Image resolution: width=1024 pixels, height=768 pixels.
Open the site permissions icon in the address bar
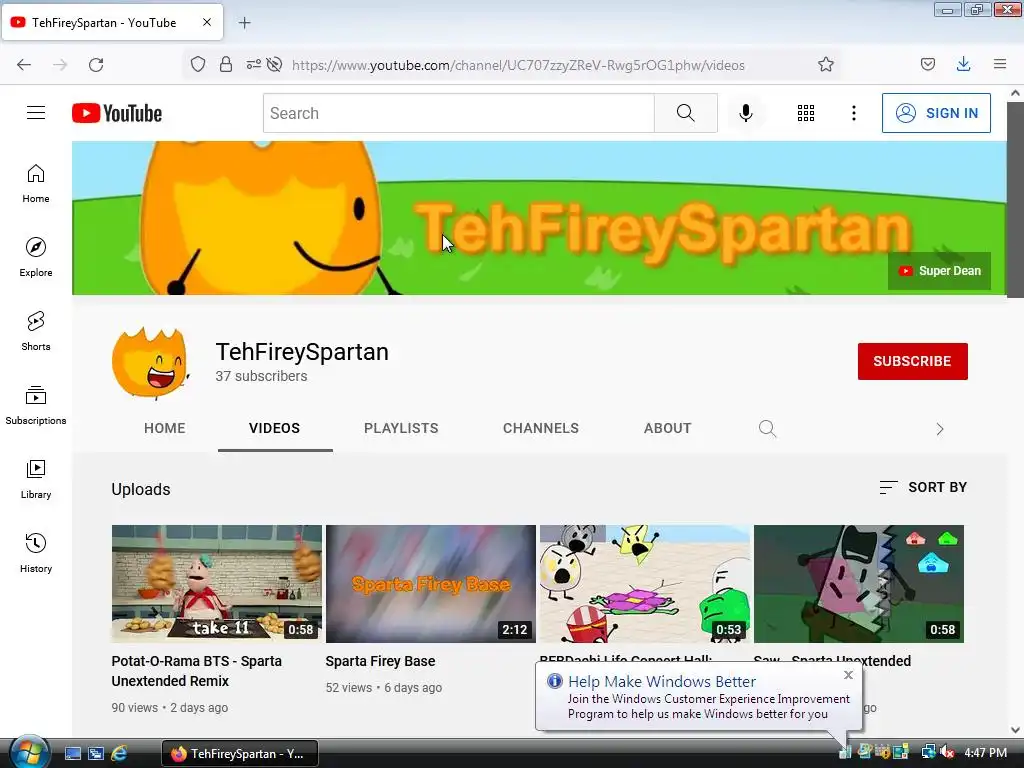click(253, 65)
